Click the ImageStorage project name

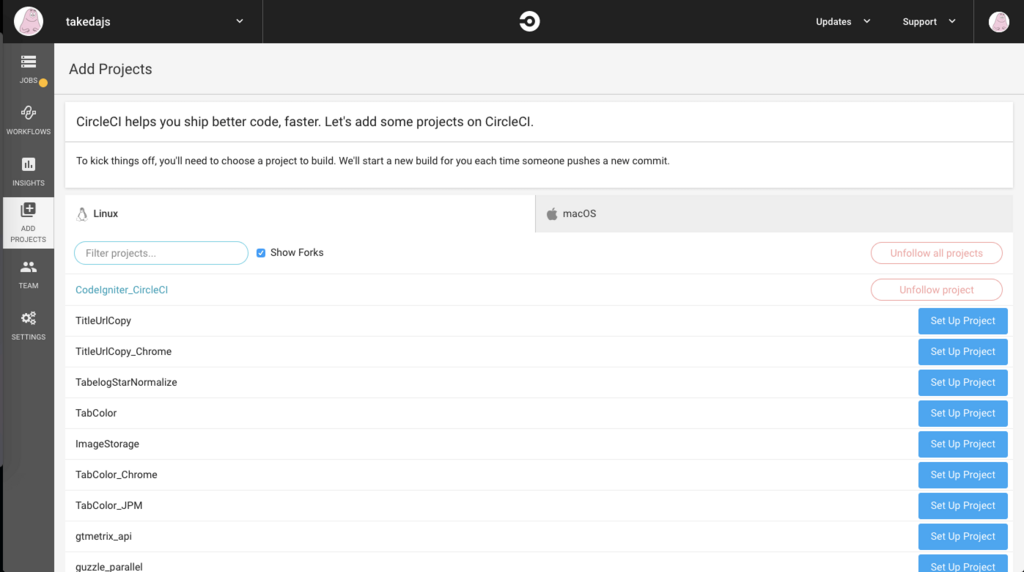coord(107,444)
